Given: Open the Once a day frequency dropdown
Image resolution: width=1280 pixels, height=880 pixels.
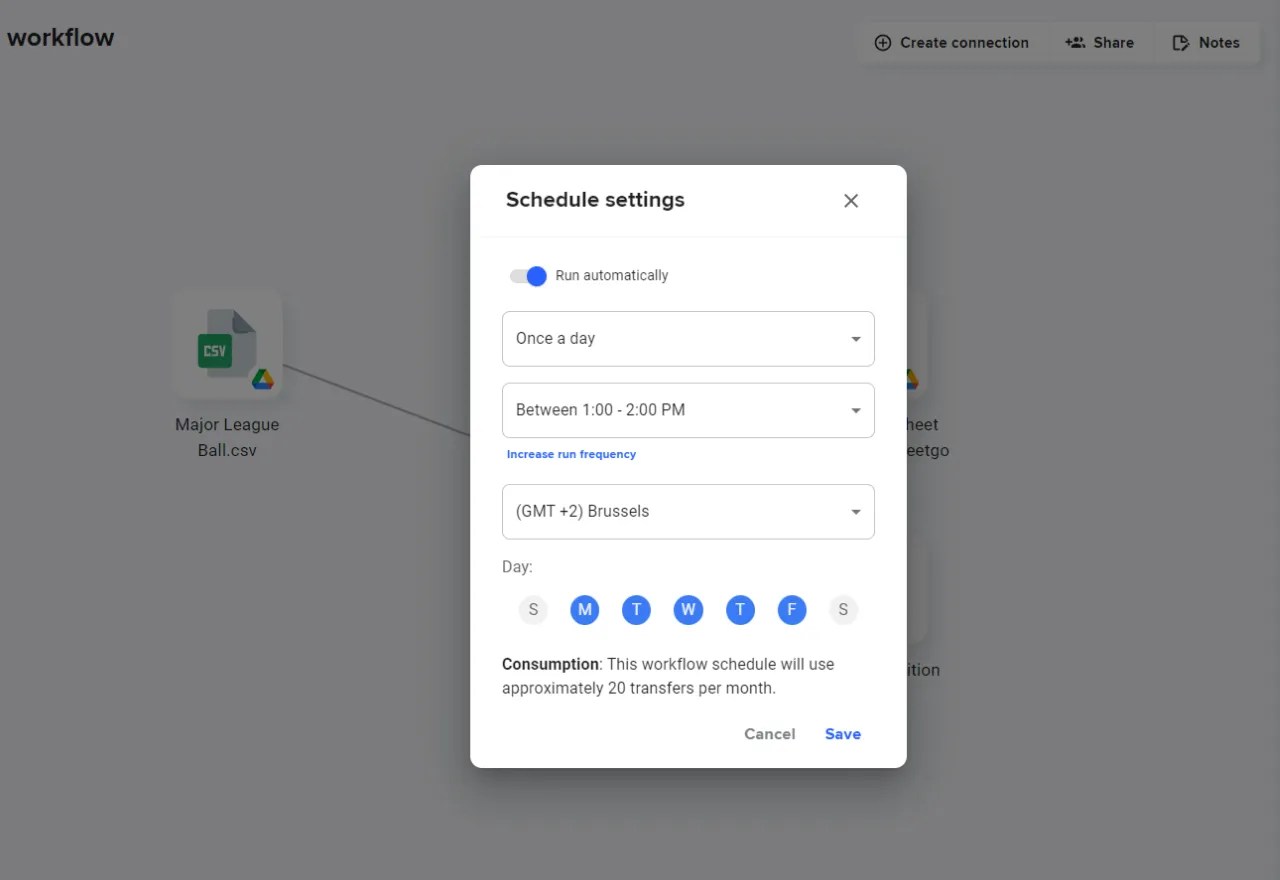Looking at the screenshot, I should 688,338.
